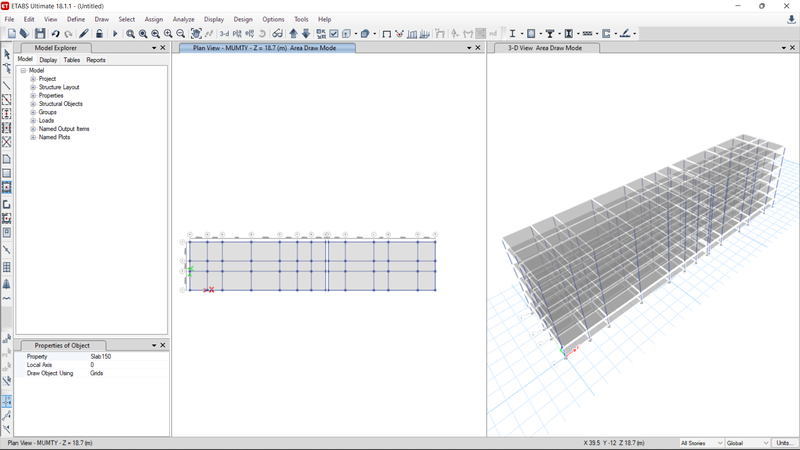The height and width of the screenshot is (450, 800).
Task: Click the pencil-on-line draw icon in toolbar
Action: click(625, 34)
